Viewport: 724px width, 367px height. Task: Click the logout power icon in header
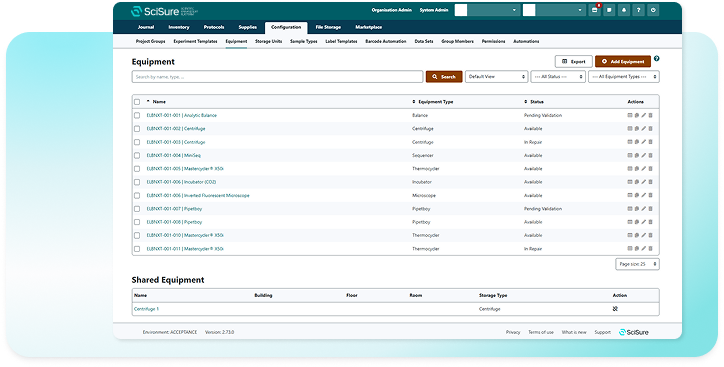click(x=653, y=10)
